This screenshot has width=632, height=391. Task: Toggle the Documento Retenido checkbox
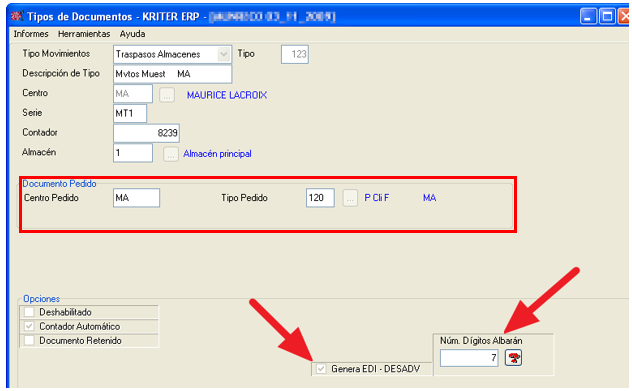[x=29, y=341]
